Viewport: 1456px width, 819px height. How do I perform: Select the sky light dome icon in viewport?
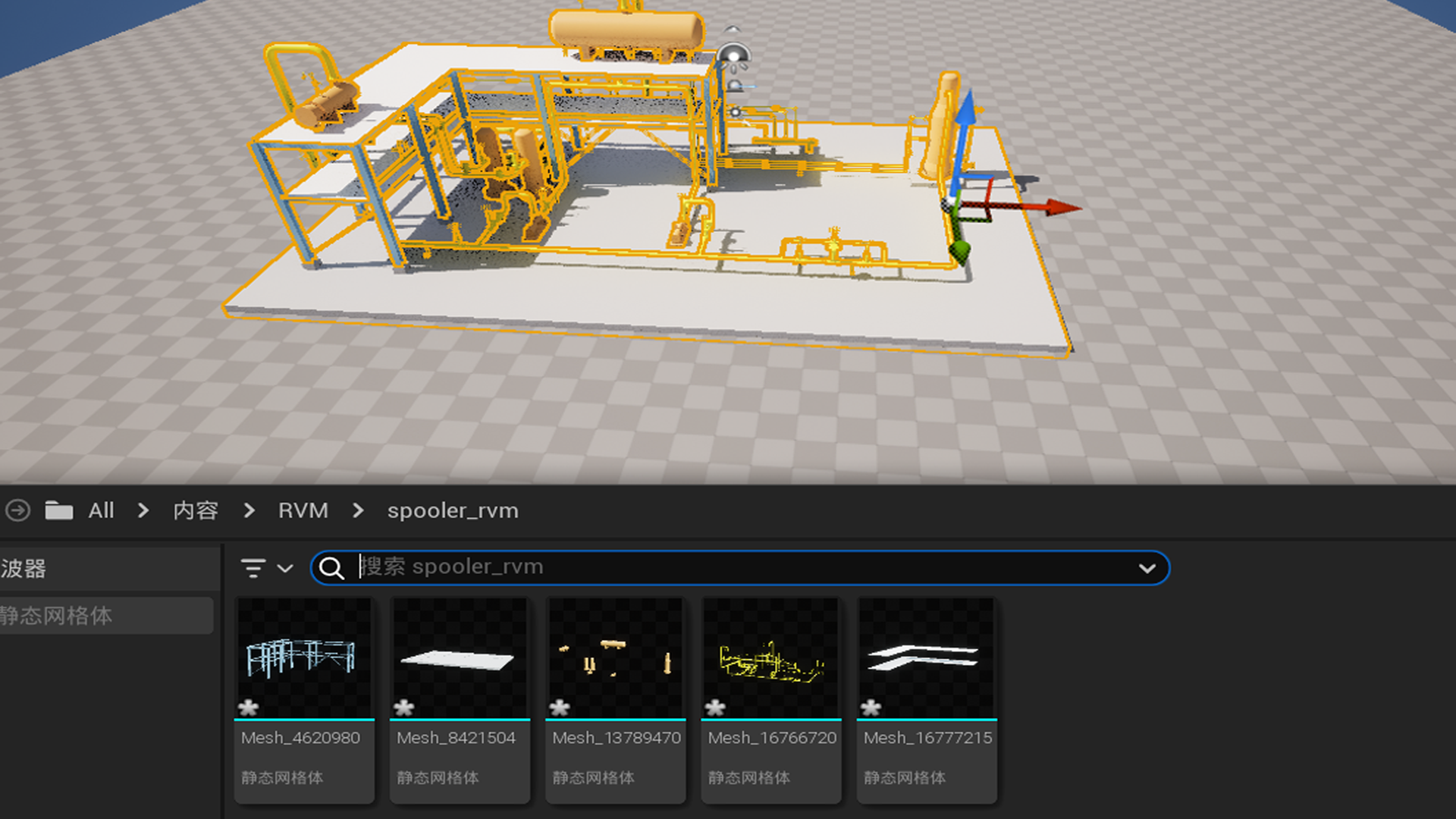tap(733, 55)
